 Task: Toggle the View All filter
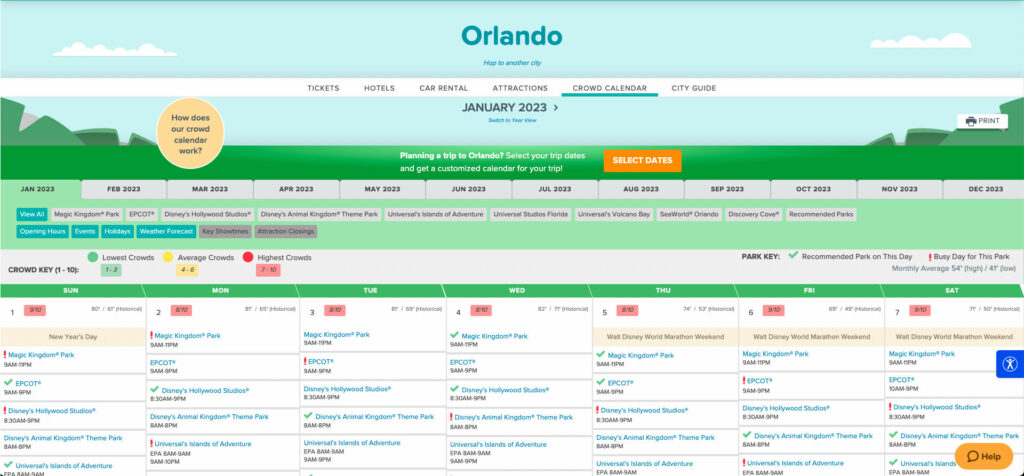(x=32, y=214)
